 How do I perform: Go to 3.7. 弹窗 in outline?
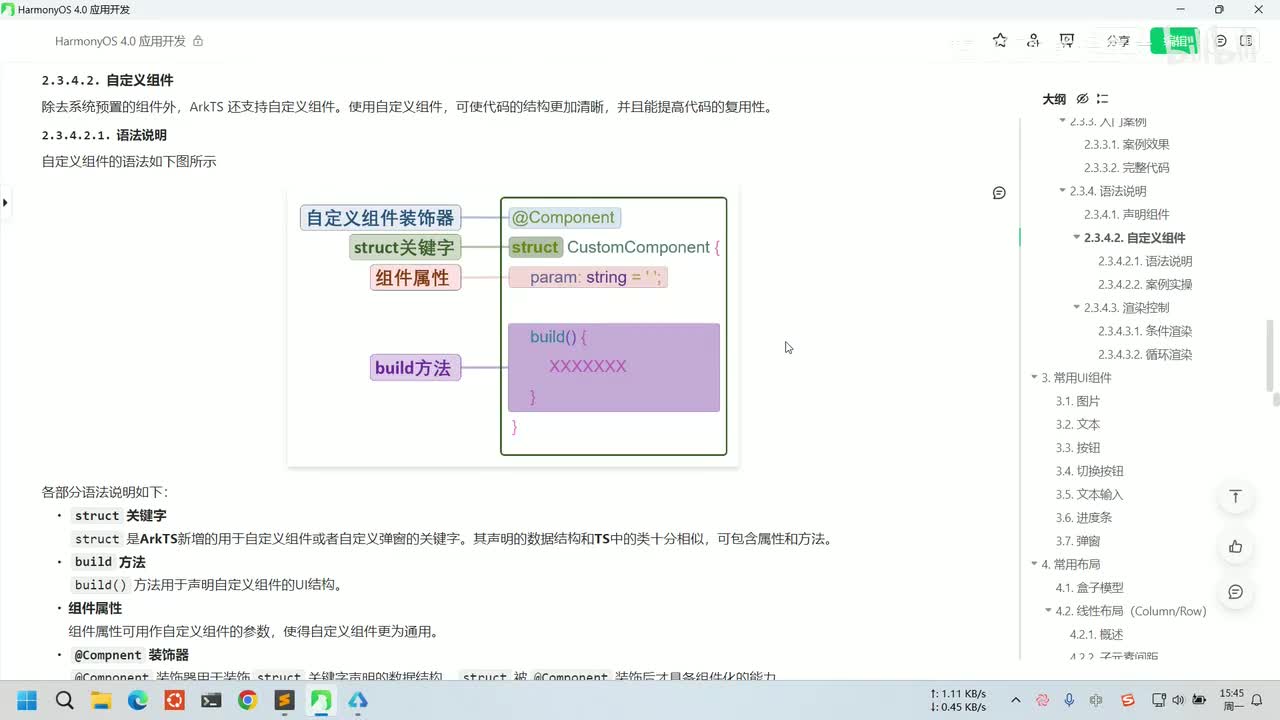coord(1078,541)
